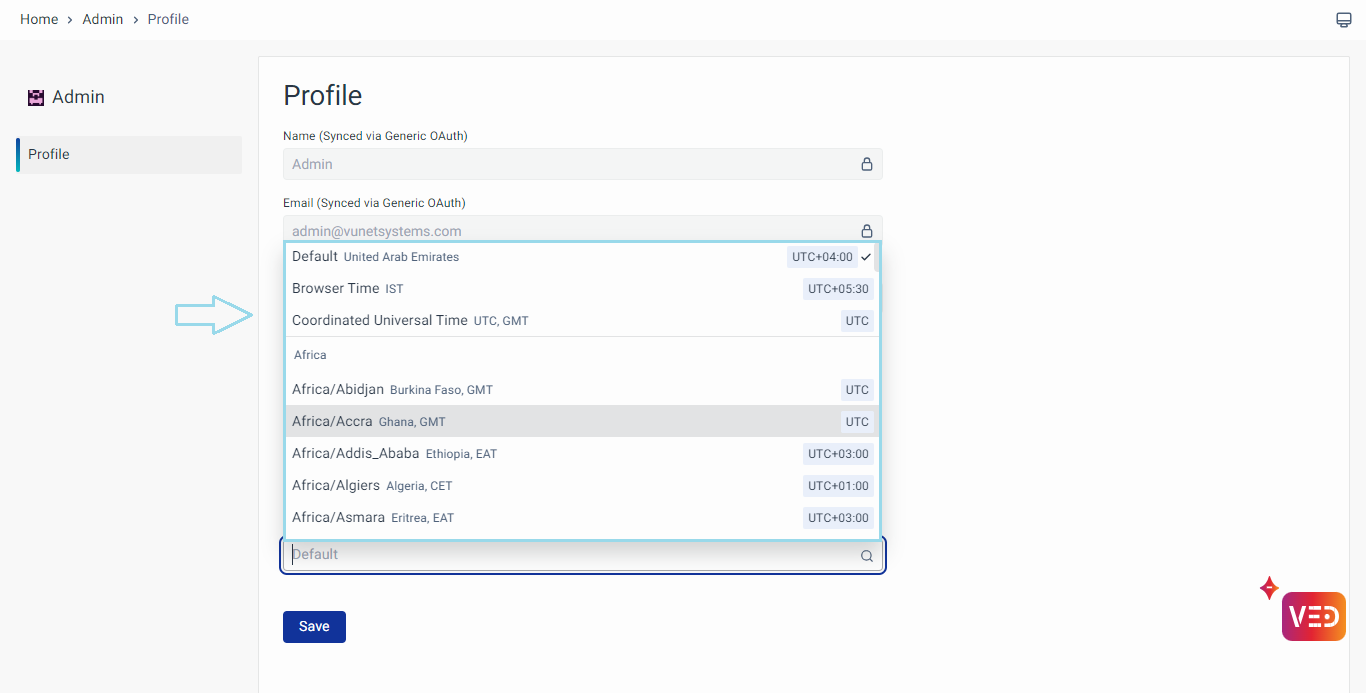1366x693 pixels.
Task: Click the red sparkle icon above VED
Action: 1269,588
